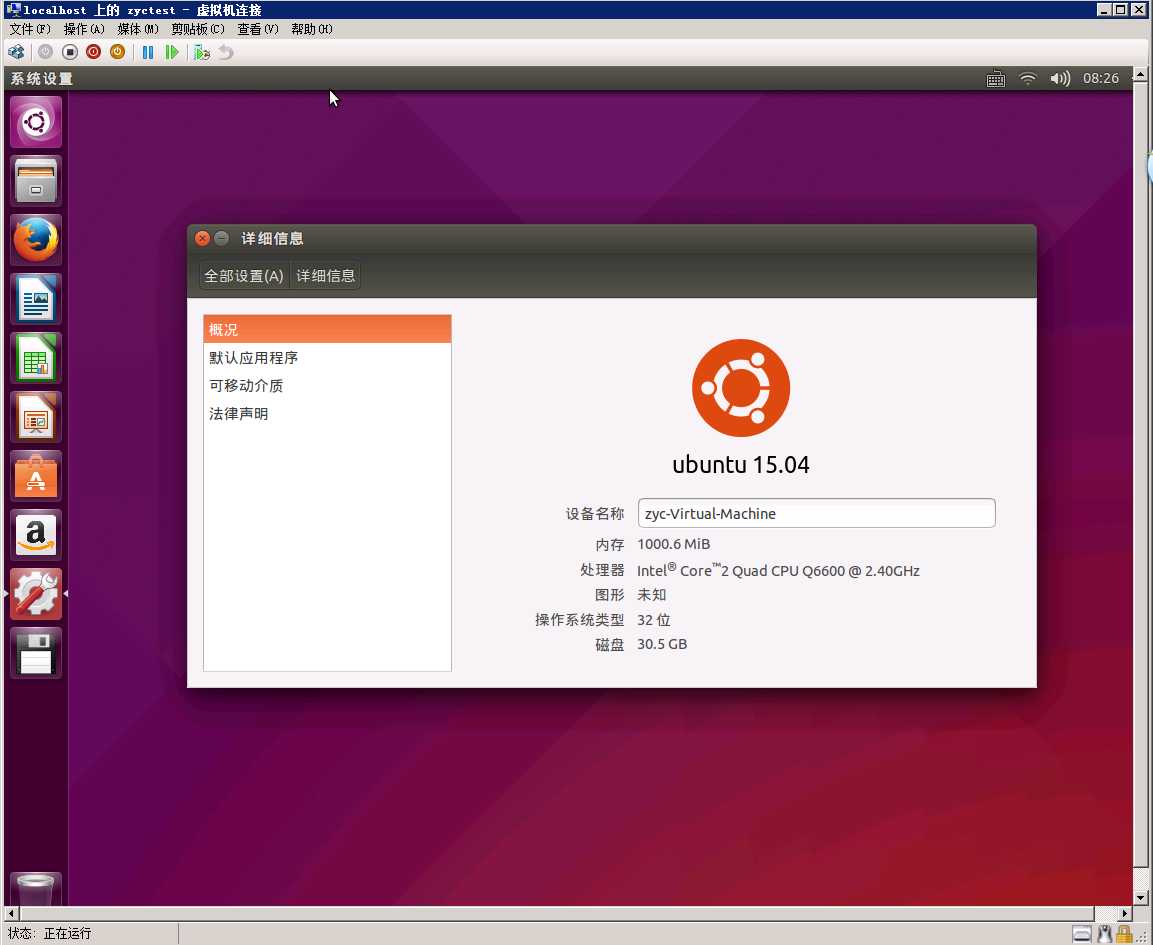This screenshot has width=1153, height=945.
Task: Click the keyboard status icon in the status bar
Action: [1082, 934]
